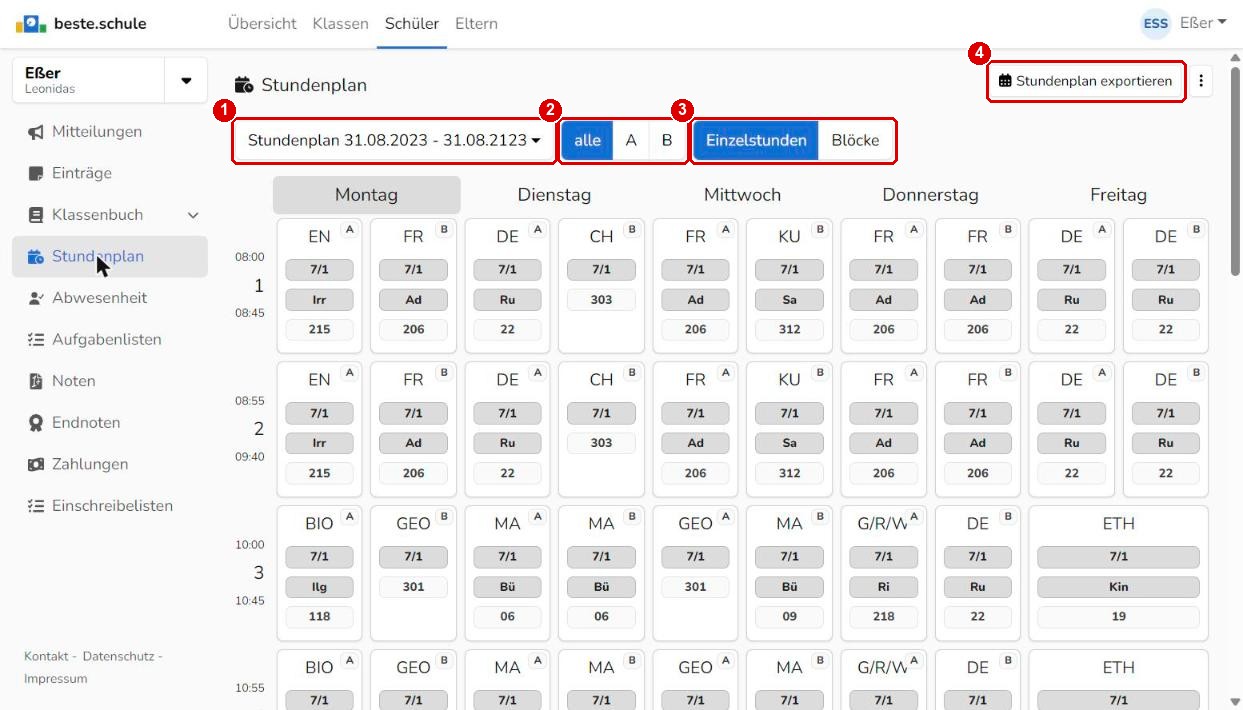Open the three-dot options menu
Image resolution: width=1243 pixels, height=710 pixels.
(1202, 81)
